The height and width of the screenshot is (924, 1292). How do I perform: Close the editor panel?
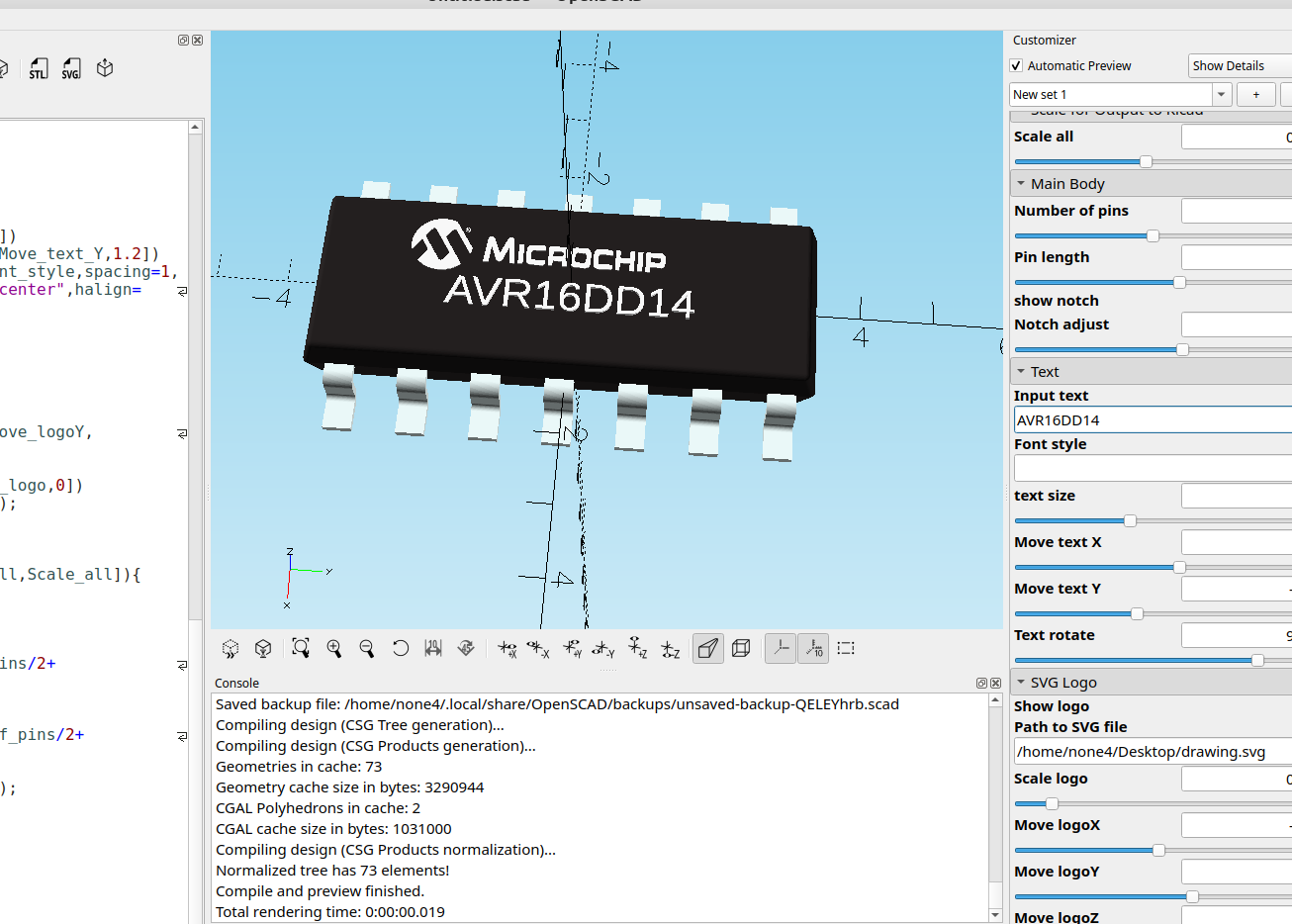(x=197, y=41)
